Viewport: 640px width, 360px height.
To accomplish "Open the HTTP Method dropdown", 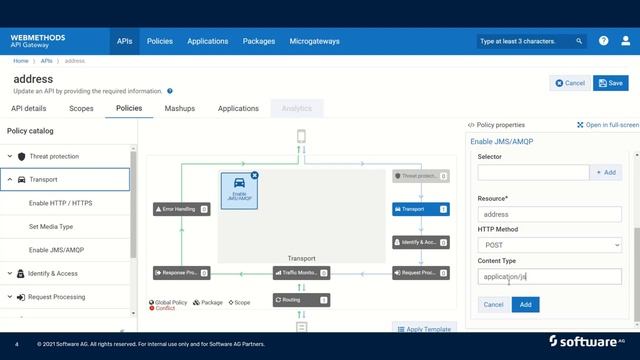I will click(x=549, y=245).
